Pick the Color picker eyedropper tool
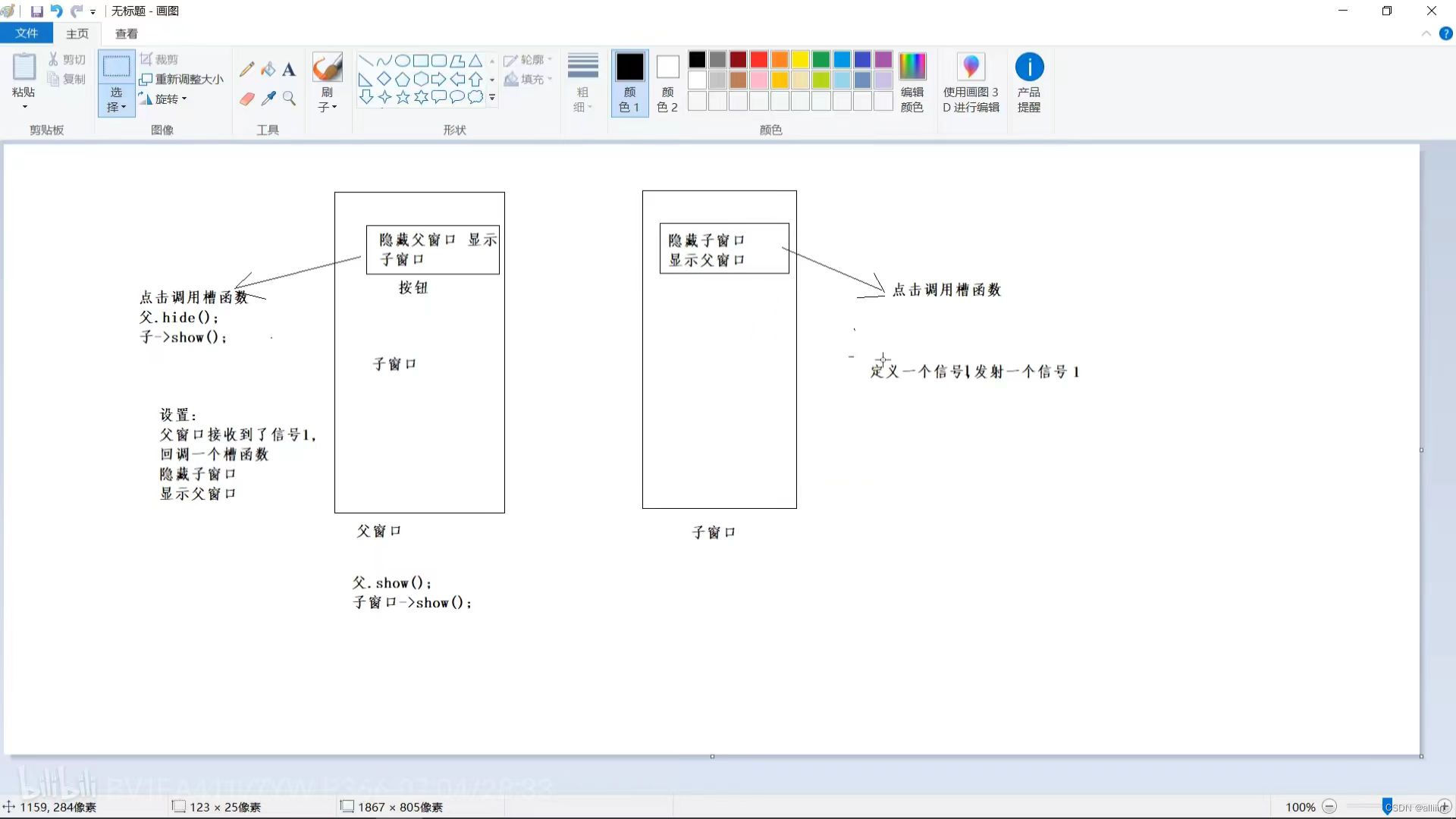Image resolution: width=1456 pixels, height=819 pixels. (x=268, y=99)
